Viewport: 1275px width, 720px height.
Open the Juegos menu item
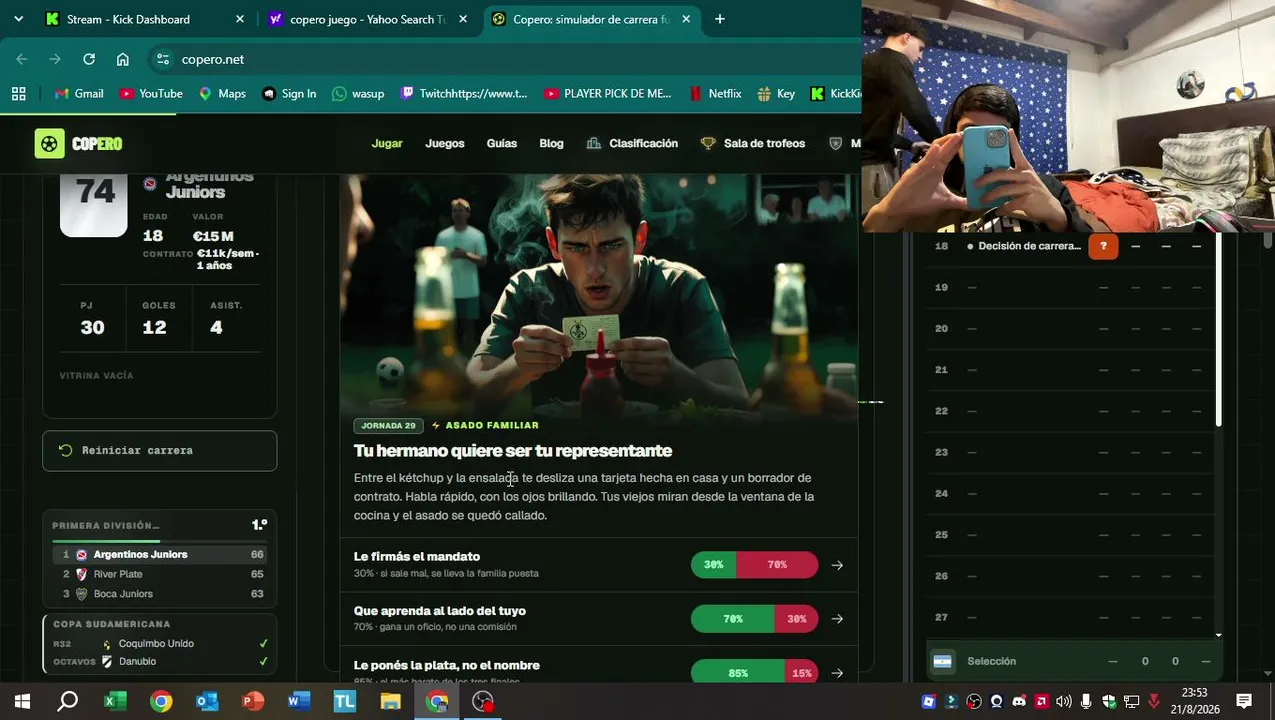(x=445, y=143)
